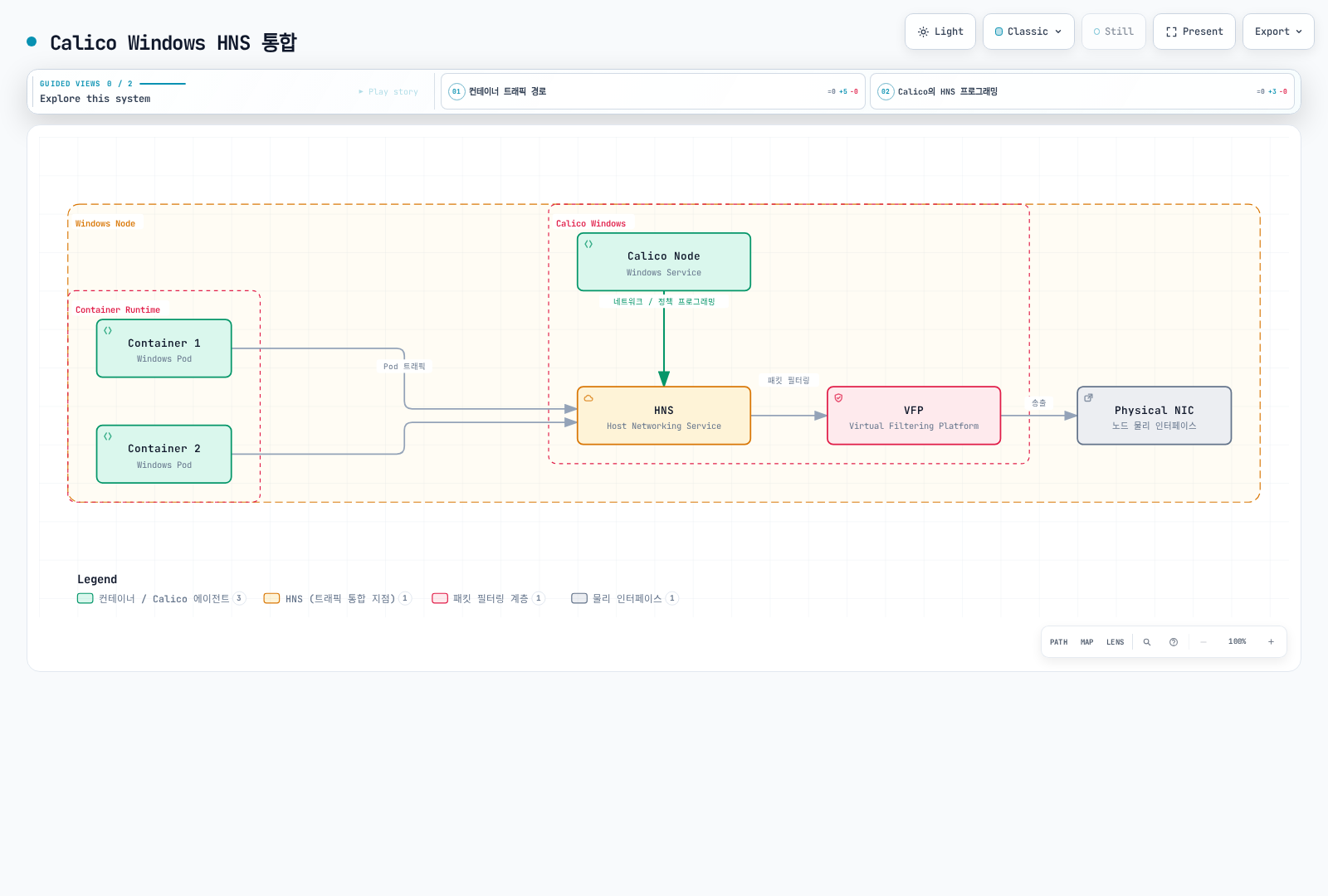Open the Export dropdown menu
The width and height of the screenshot is (1328, 896).
(1278, 32)
